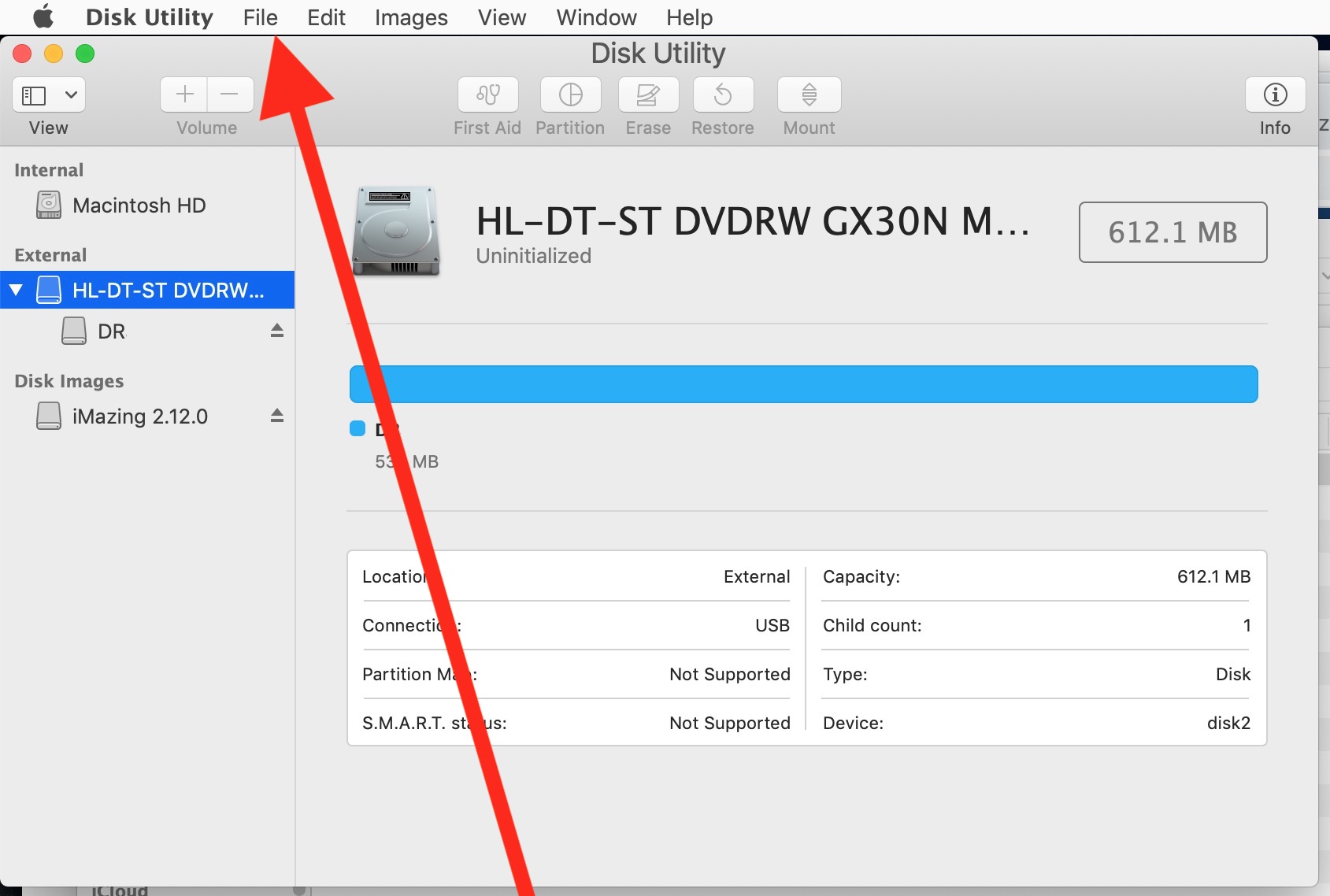The width and height of the screenshot is (1330, 896).
Task: Open the Images menu
Action: 411,17
